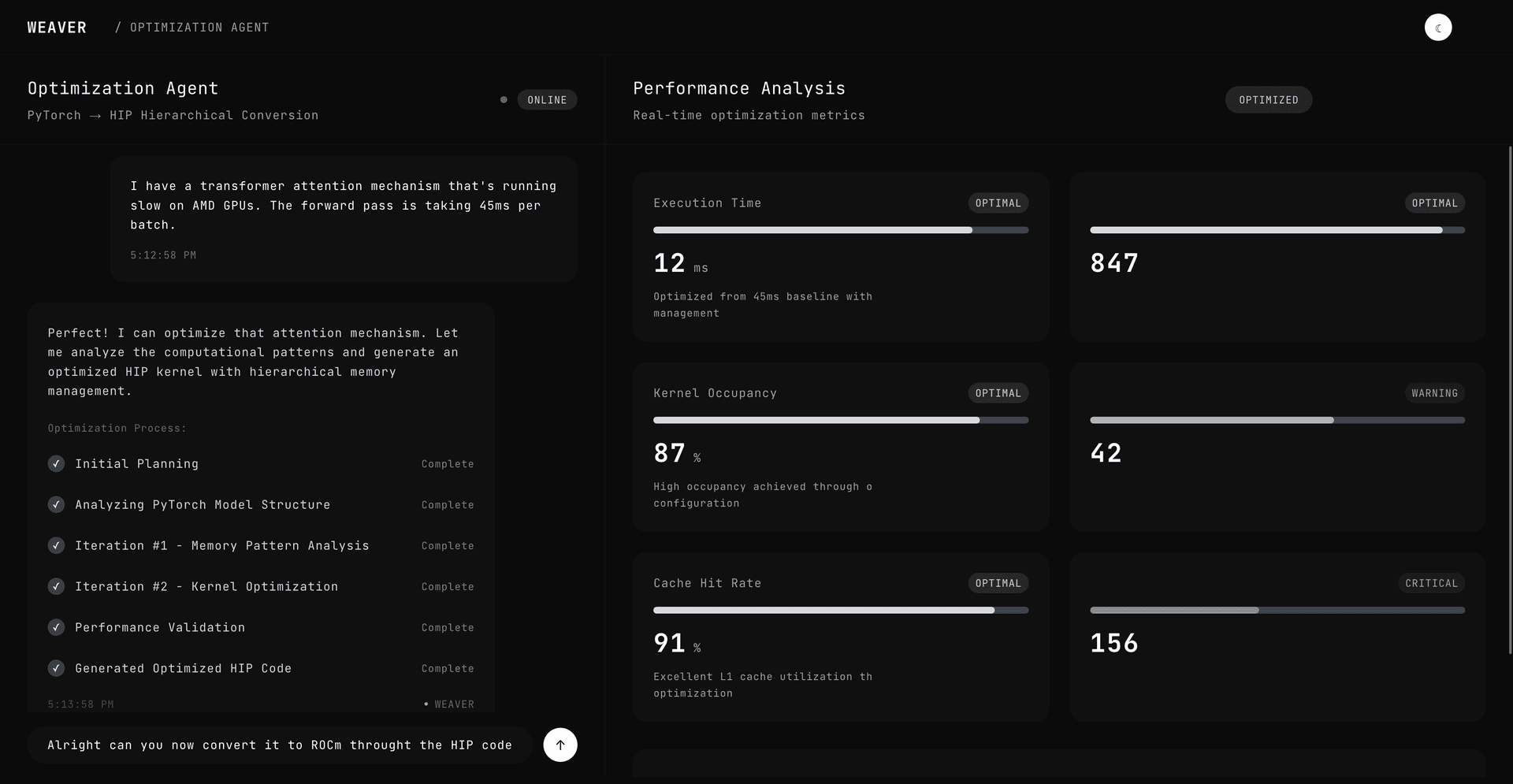
Task: Click the OPTIMIZED status badge
Action: click(1268, 100)
